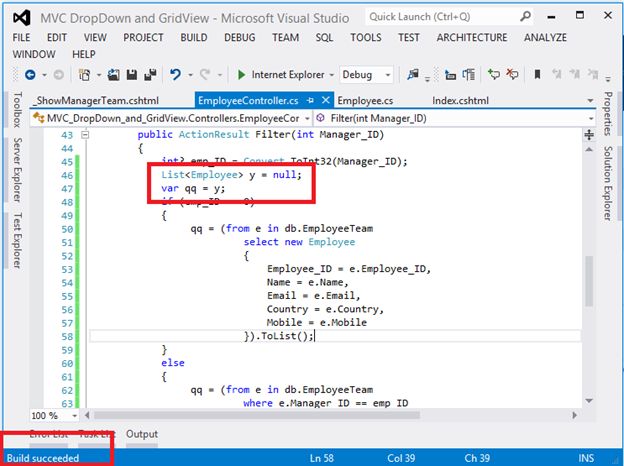Screen dimensions: 624x466
Task: Expand the Filter(int Manager_ID) member dropdown
Action: click(591, 119)
